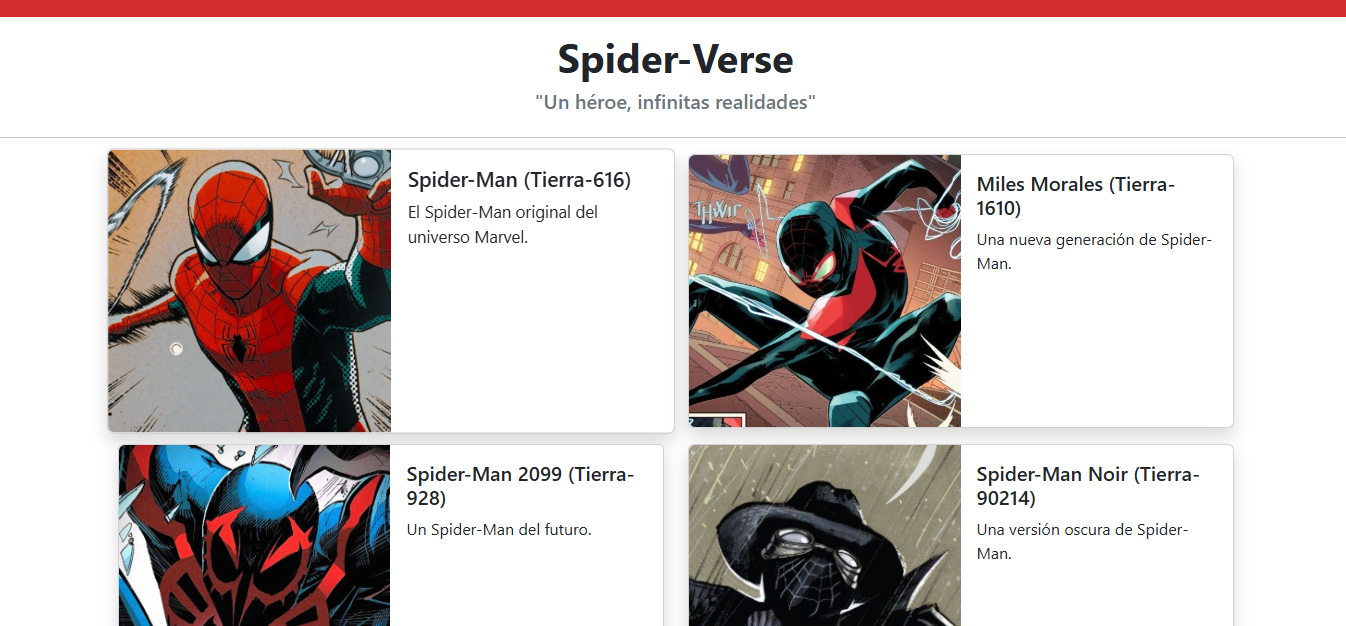Open the Miles Morales comic artwork
Screen dimensions: 1346x626
click(x=825, y=291)
